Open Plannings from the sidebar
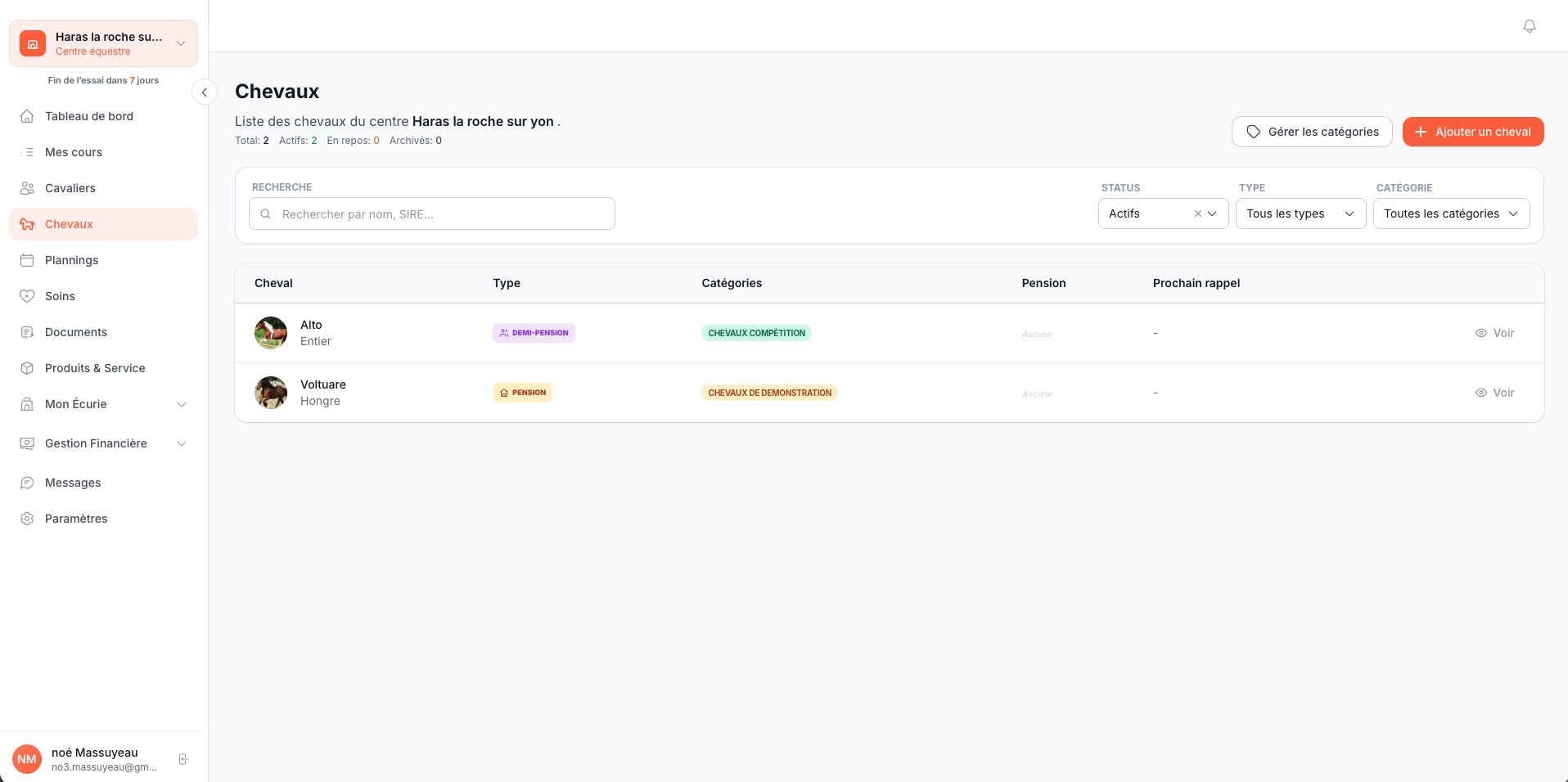The height and width of the screenshot is (782, 1568). [x=71, y=260]
